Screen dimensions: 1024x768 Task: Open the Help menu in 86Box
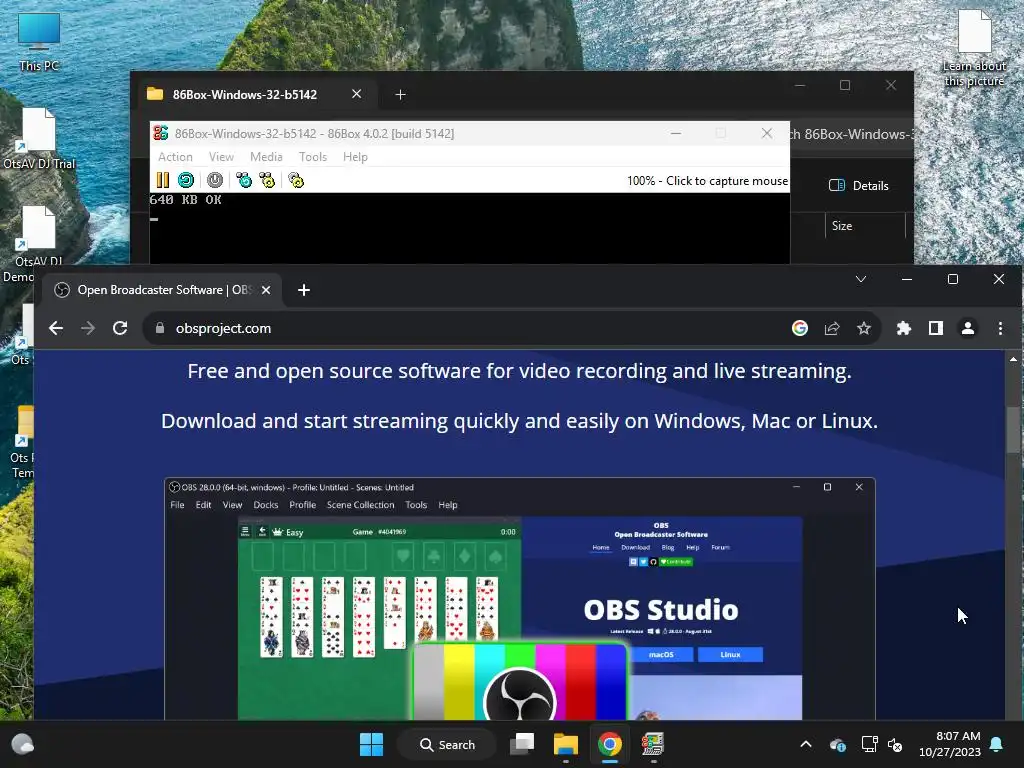click(355, 157)
